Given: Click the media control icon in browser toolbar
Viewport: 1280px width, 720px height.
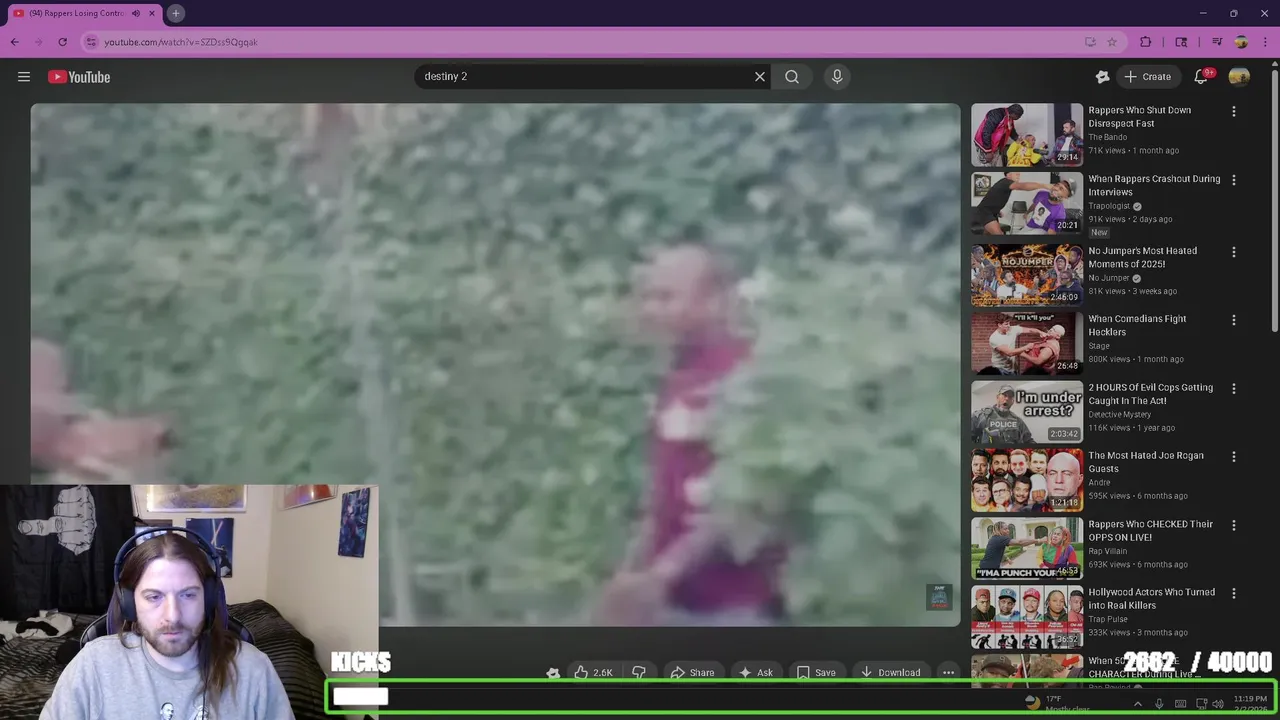Looking at the screenshot, I should click(1217, 42).
